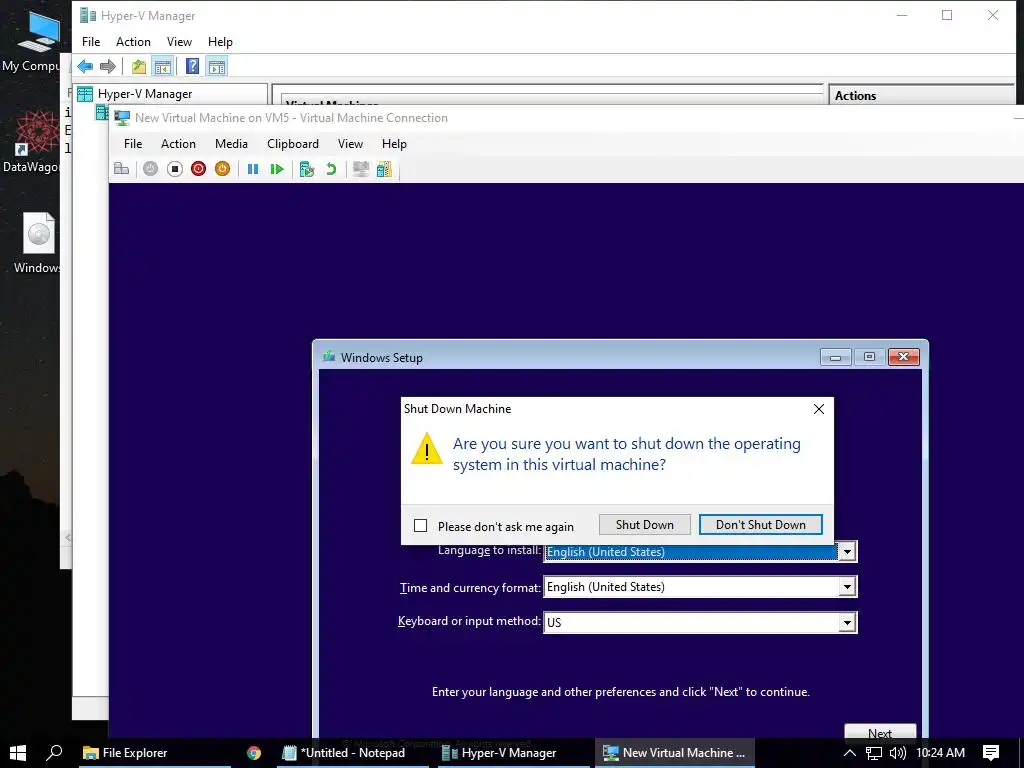Open File menu in VM Connection window
The image size is (1024, 768).
coord(133,144)
